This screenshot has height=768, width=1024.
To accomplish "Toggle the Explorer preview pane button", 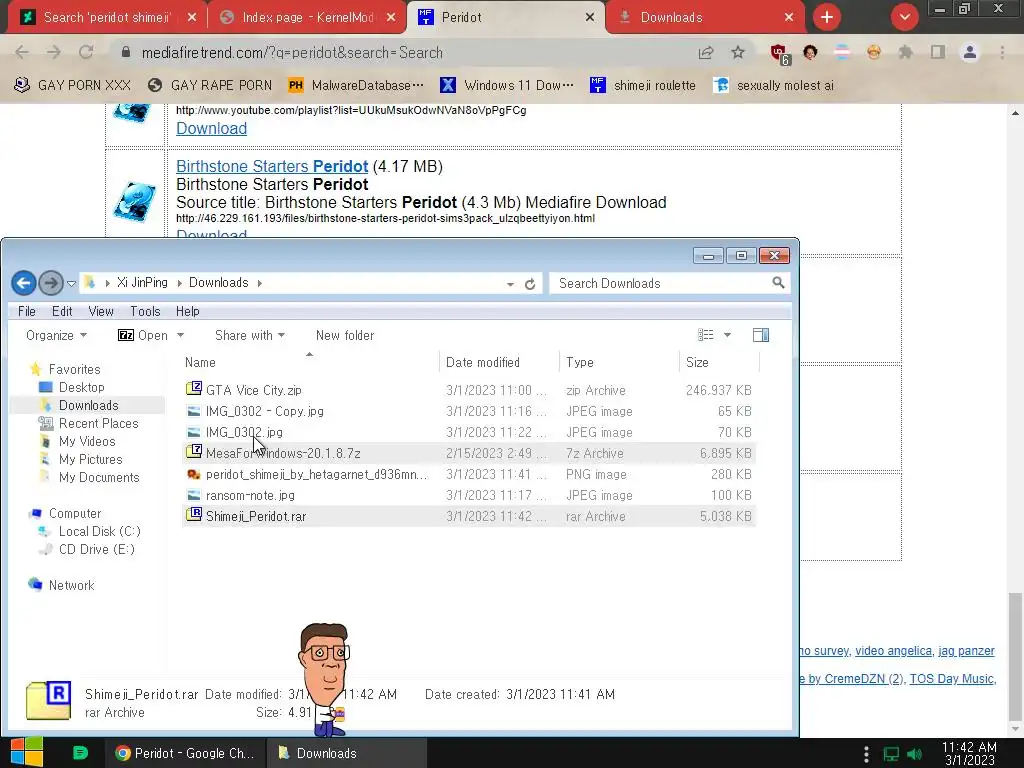I will click(x=761, y=335).
